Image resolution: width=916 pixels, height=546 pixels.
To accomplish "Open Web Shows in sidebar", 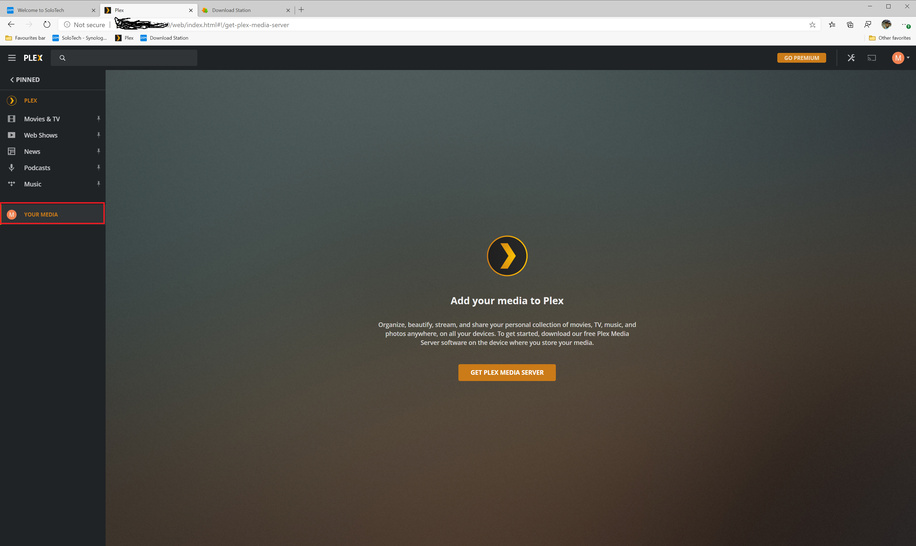I will pos(40,135).
